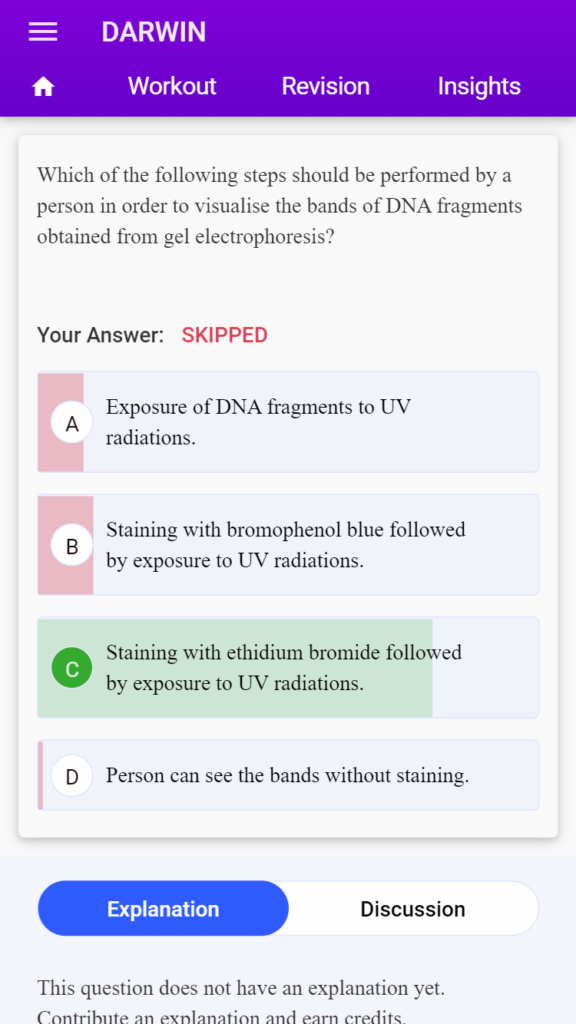Click the ethidium bromide answer text
The width and height of the screenshot is (576, 1024).
pos(284,667)
